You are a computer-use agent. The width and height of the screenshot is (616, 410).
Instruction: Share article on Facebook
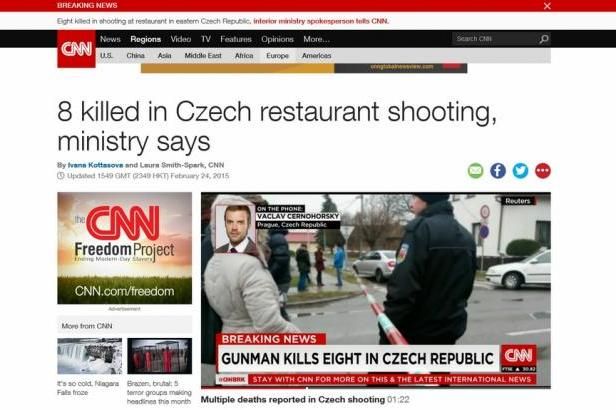point(498,171)
